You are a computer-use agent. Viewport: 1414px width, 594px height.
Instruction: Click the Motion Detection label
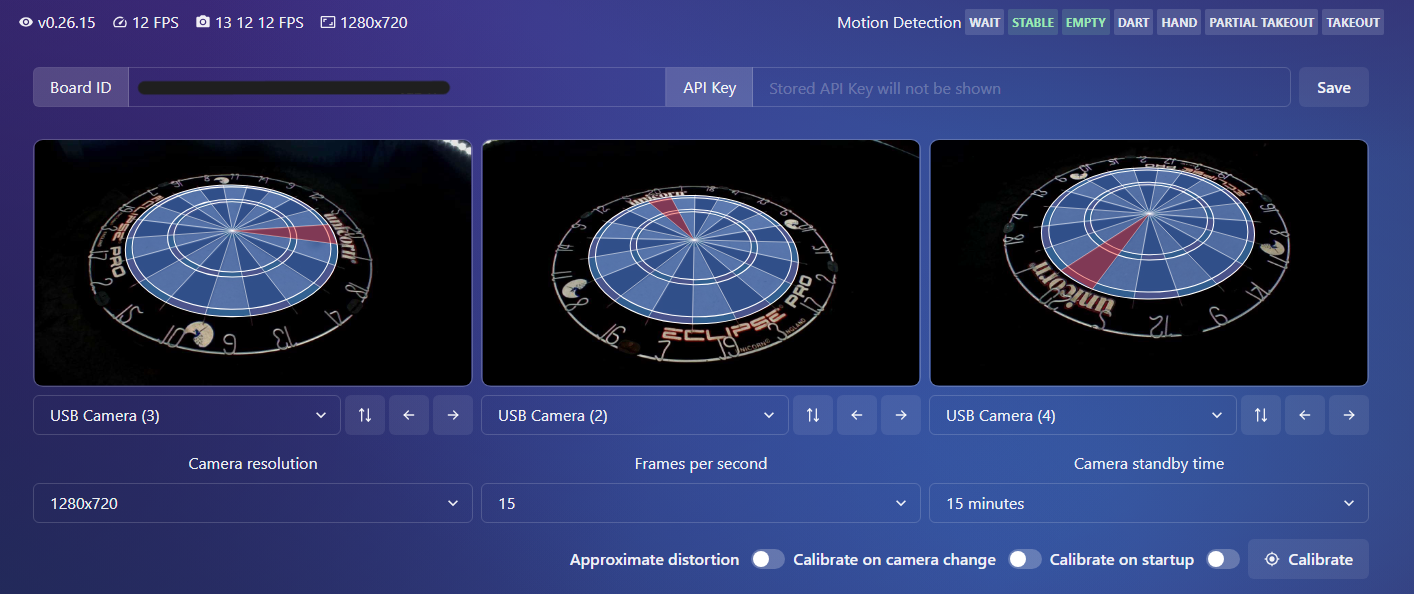click(899, 22)
